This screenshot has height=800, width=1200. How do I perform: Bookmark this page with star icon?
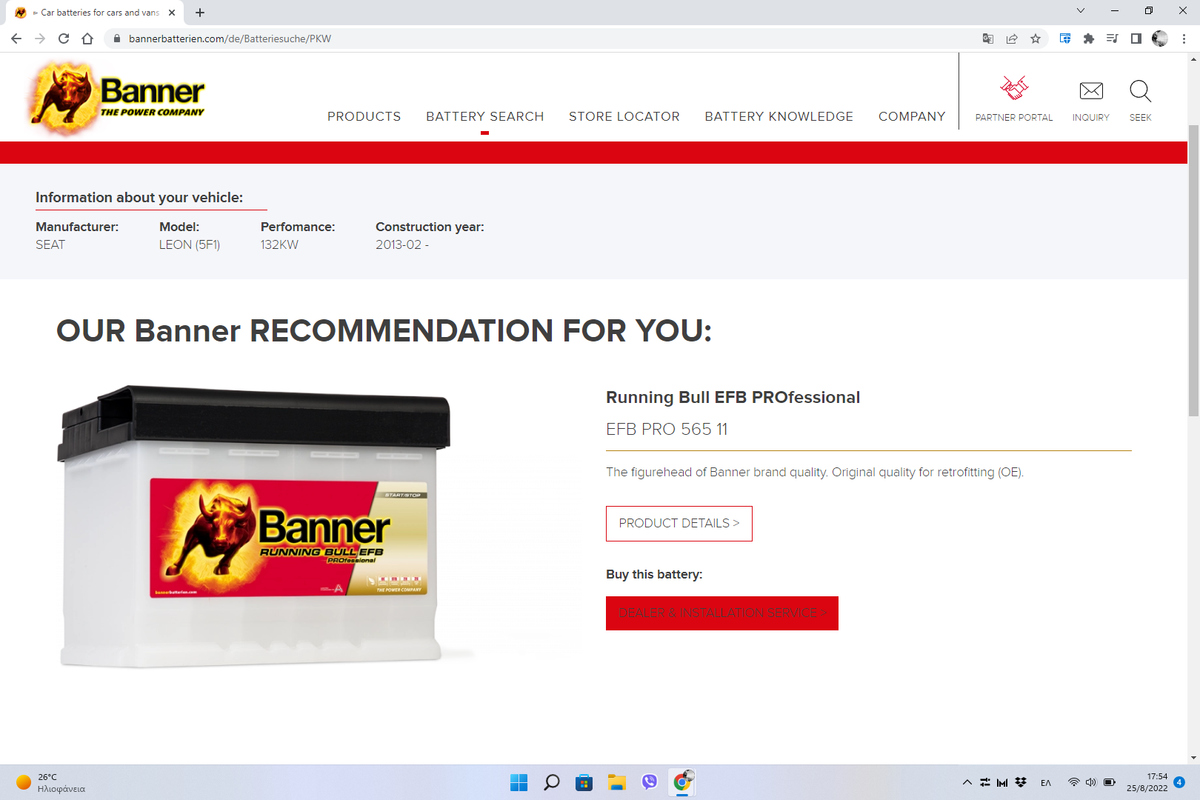[1036, 39]
